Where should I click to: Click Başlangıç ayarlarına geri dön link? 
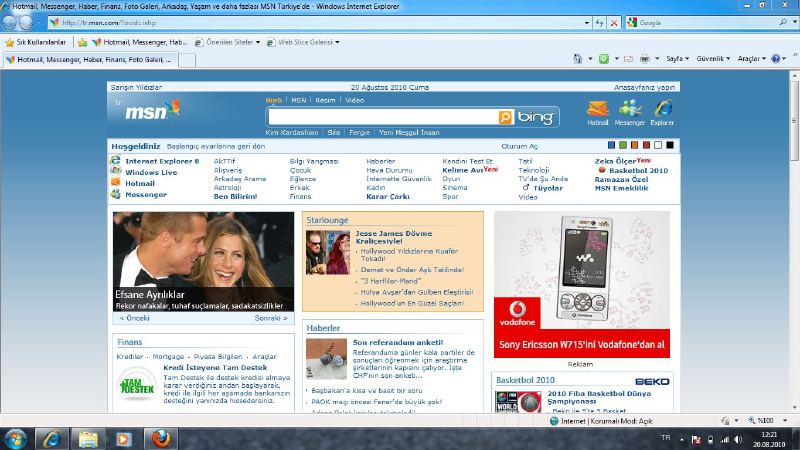pos(216,146)
